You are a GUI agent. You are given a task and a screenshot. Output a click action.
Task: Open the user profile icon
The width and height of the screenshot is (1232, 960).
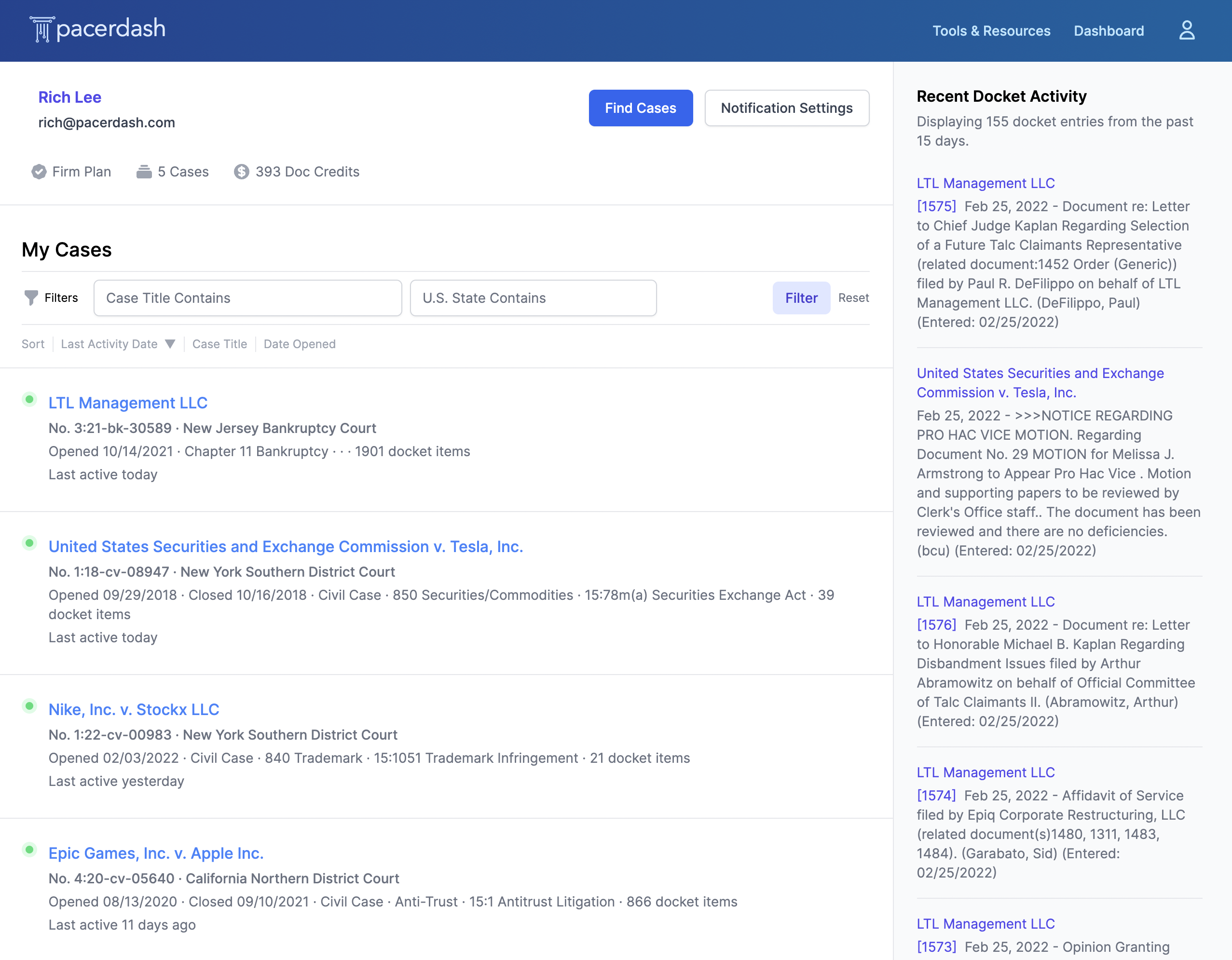[x=1187, y=30]
